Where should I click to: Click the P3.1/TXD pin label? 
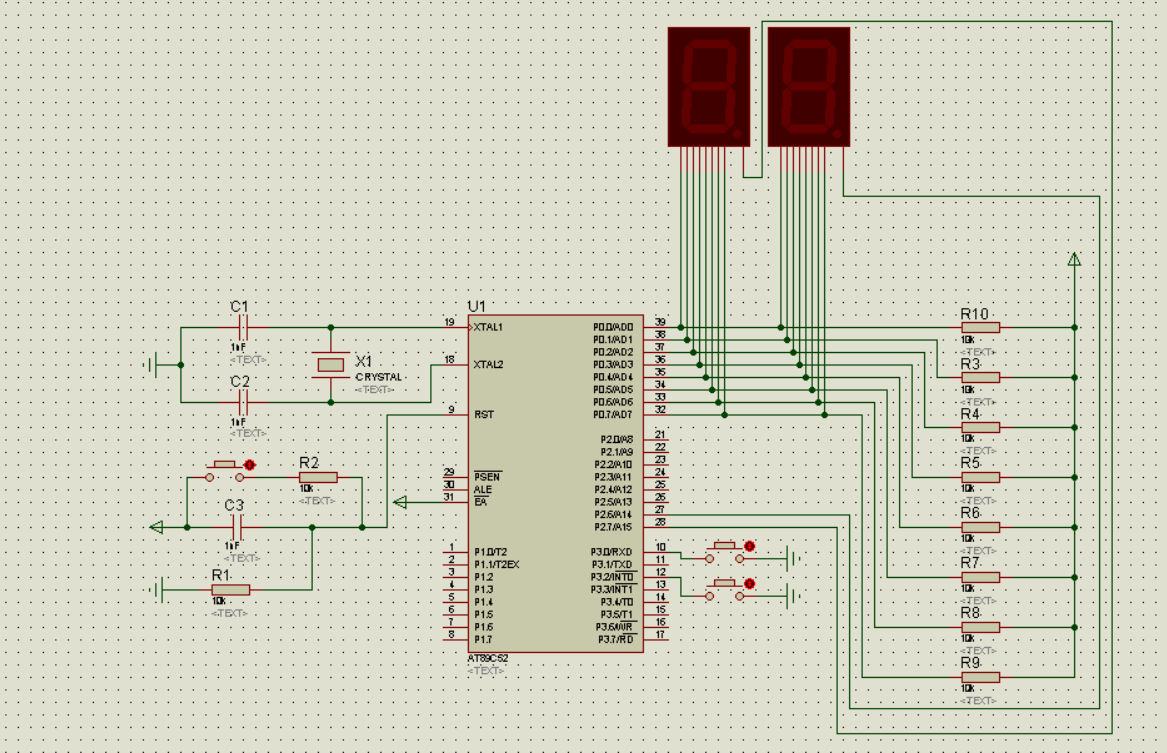612,565
